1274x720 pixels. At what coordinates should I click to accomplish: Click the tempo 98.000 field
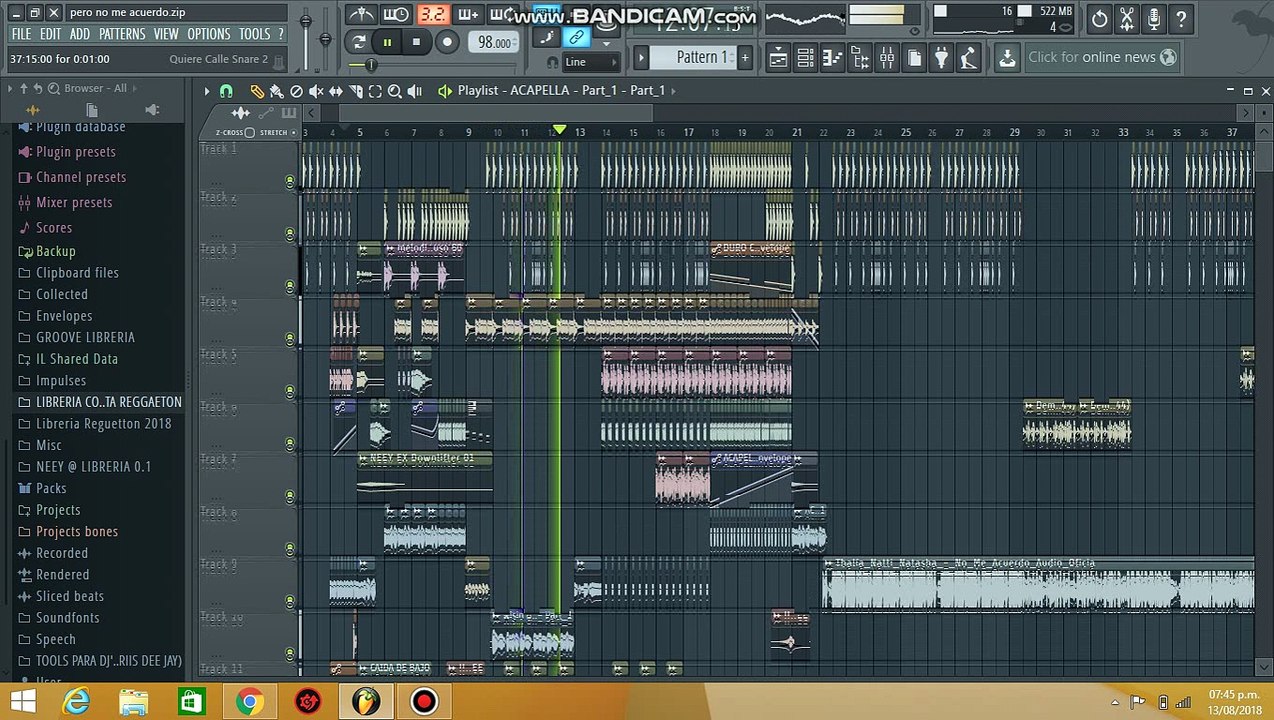[x=495, y=43]
